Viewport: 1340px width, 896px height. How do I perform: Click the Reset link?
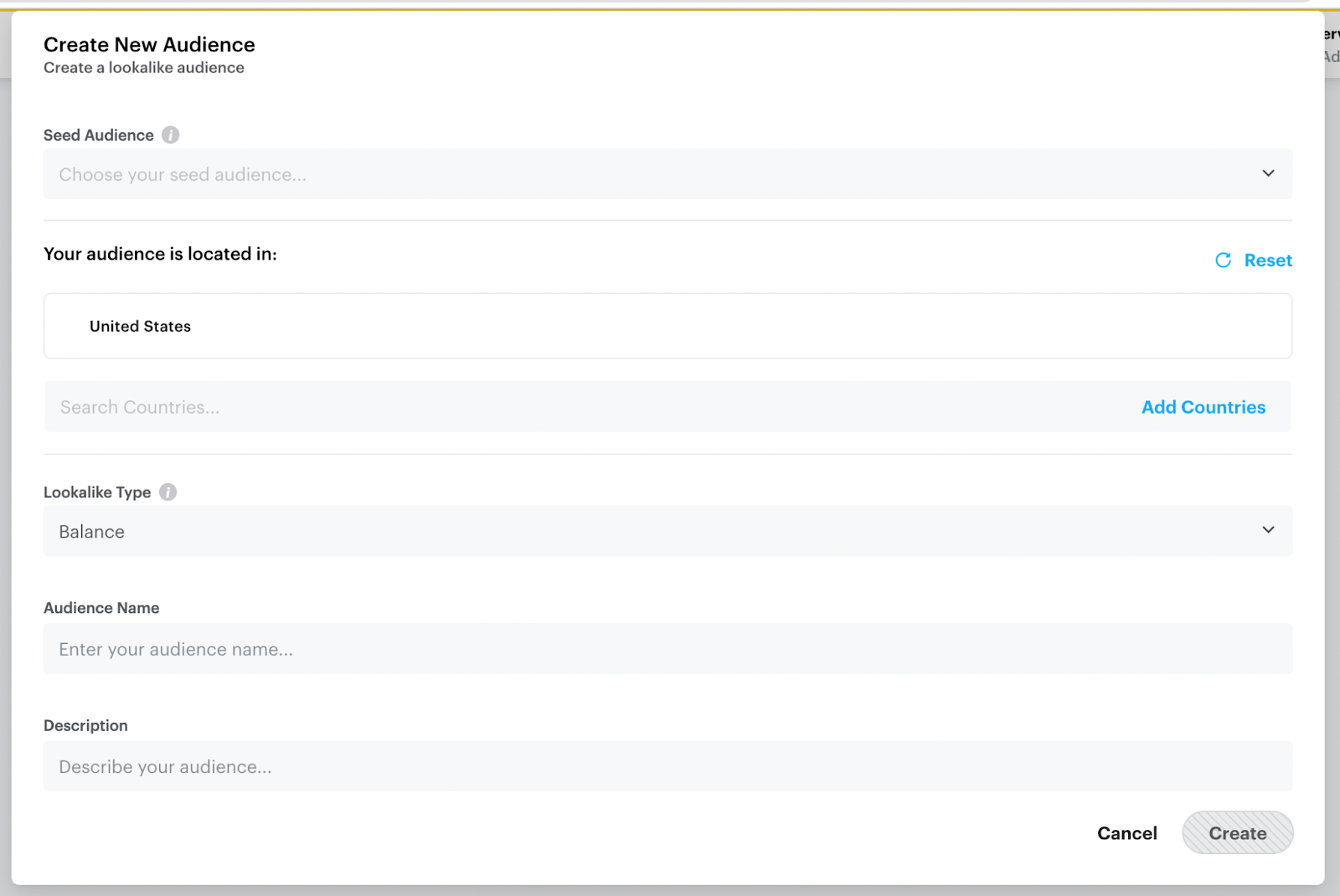1268,260
